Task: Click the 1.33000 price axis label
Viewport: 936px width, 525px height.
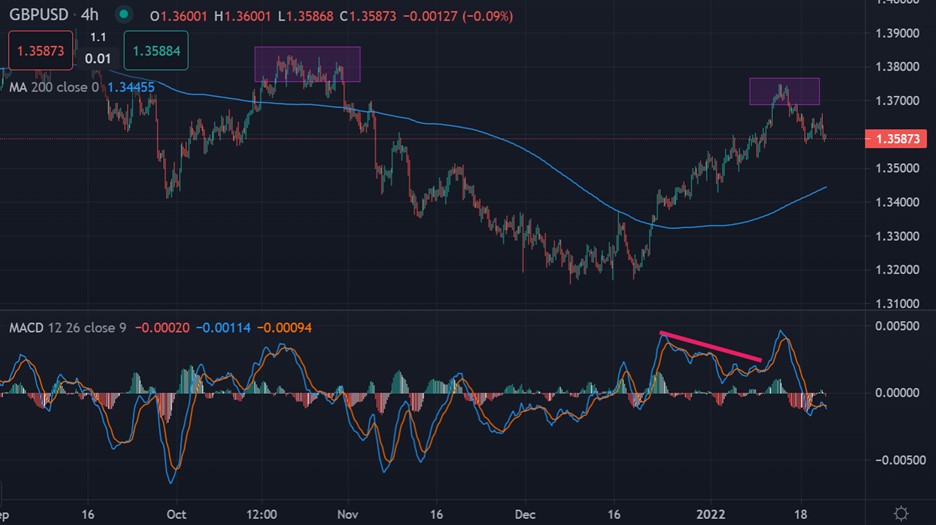Action: [897, 237]
